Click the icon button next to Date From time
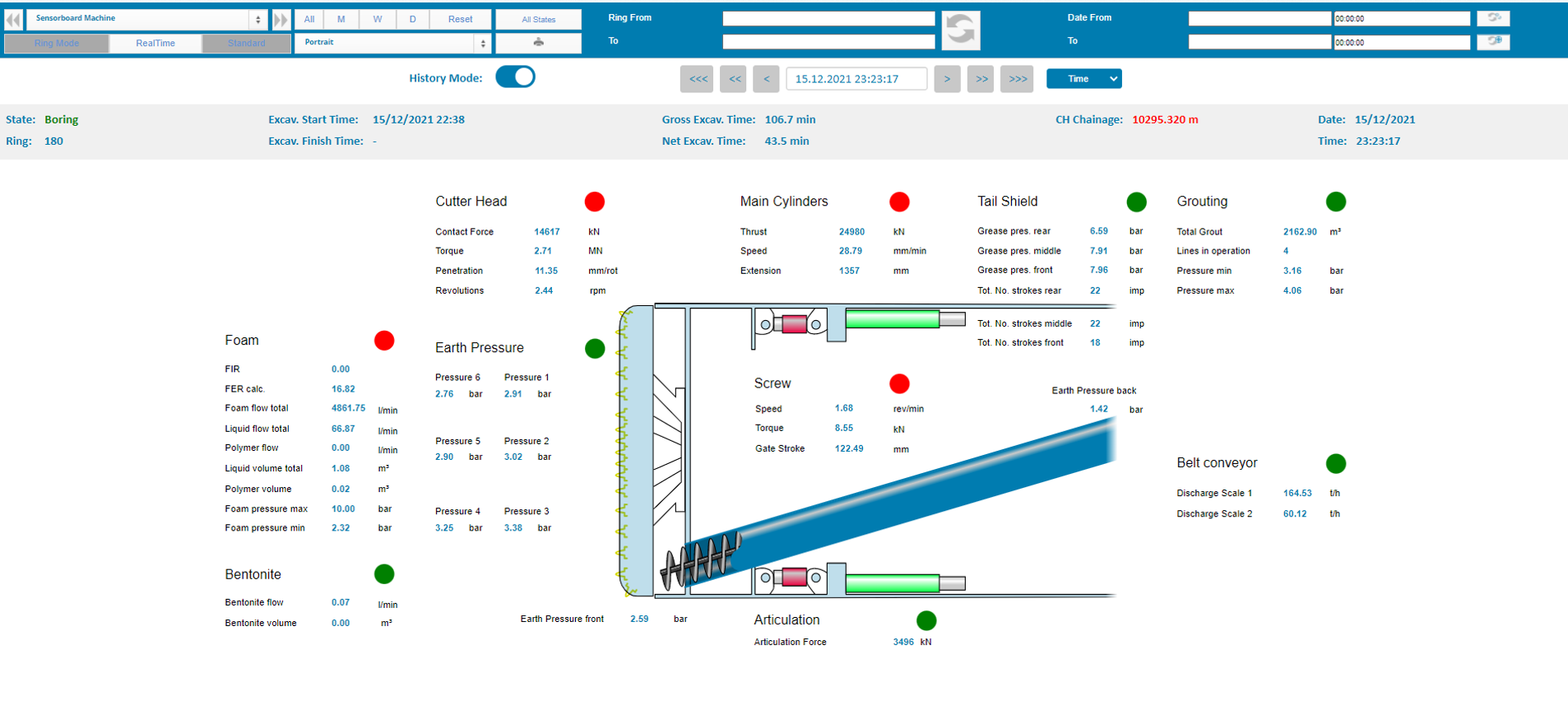The width and height of the screenshot is (1568, 724). [1492, 18]
